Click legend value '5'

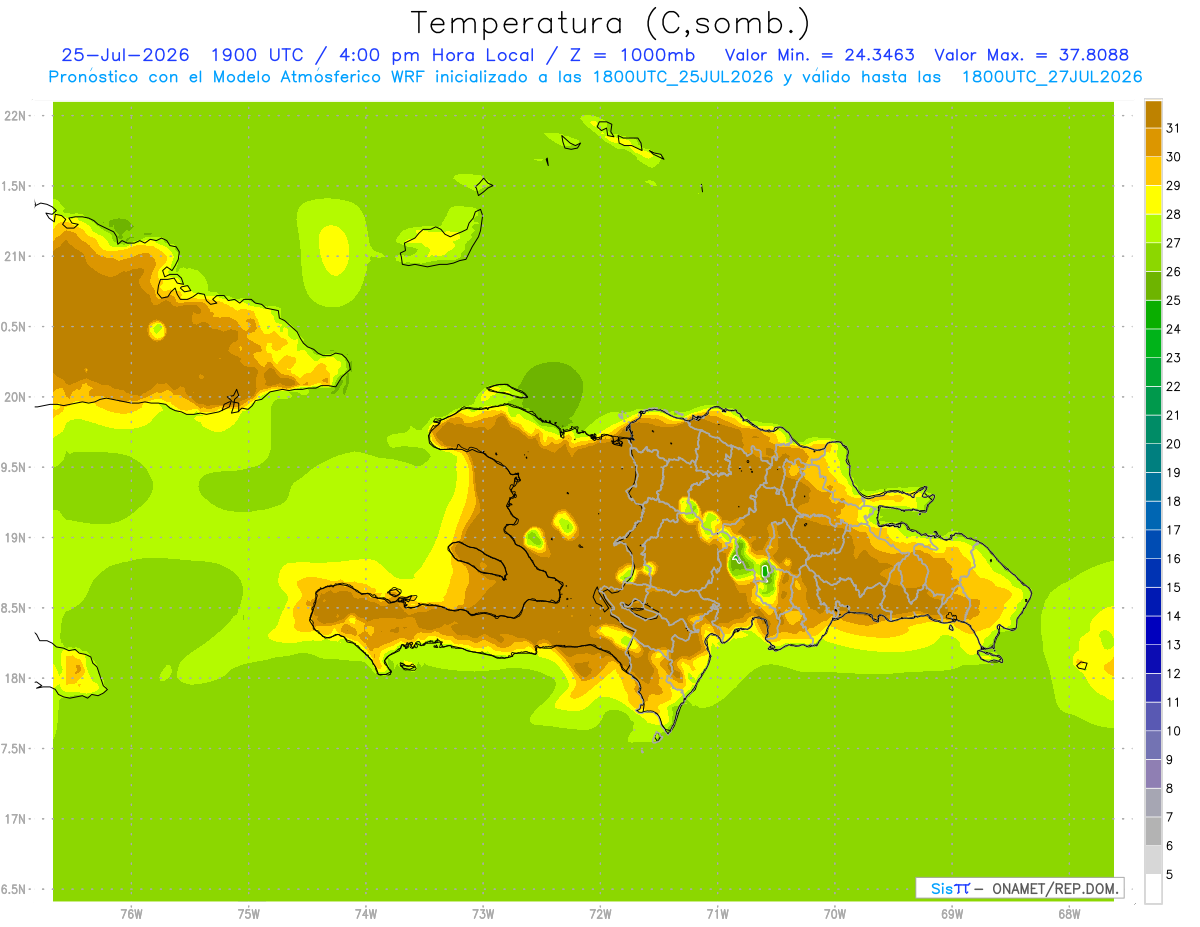pos(1170,875)
